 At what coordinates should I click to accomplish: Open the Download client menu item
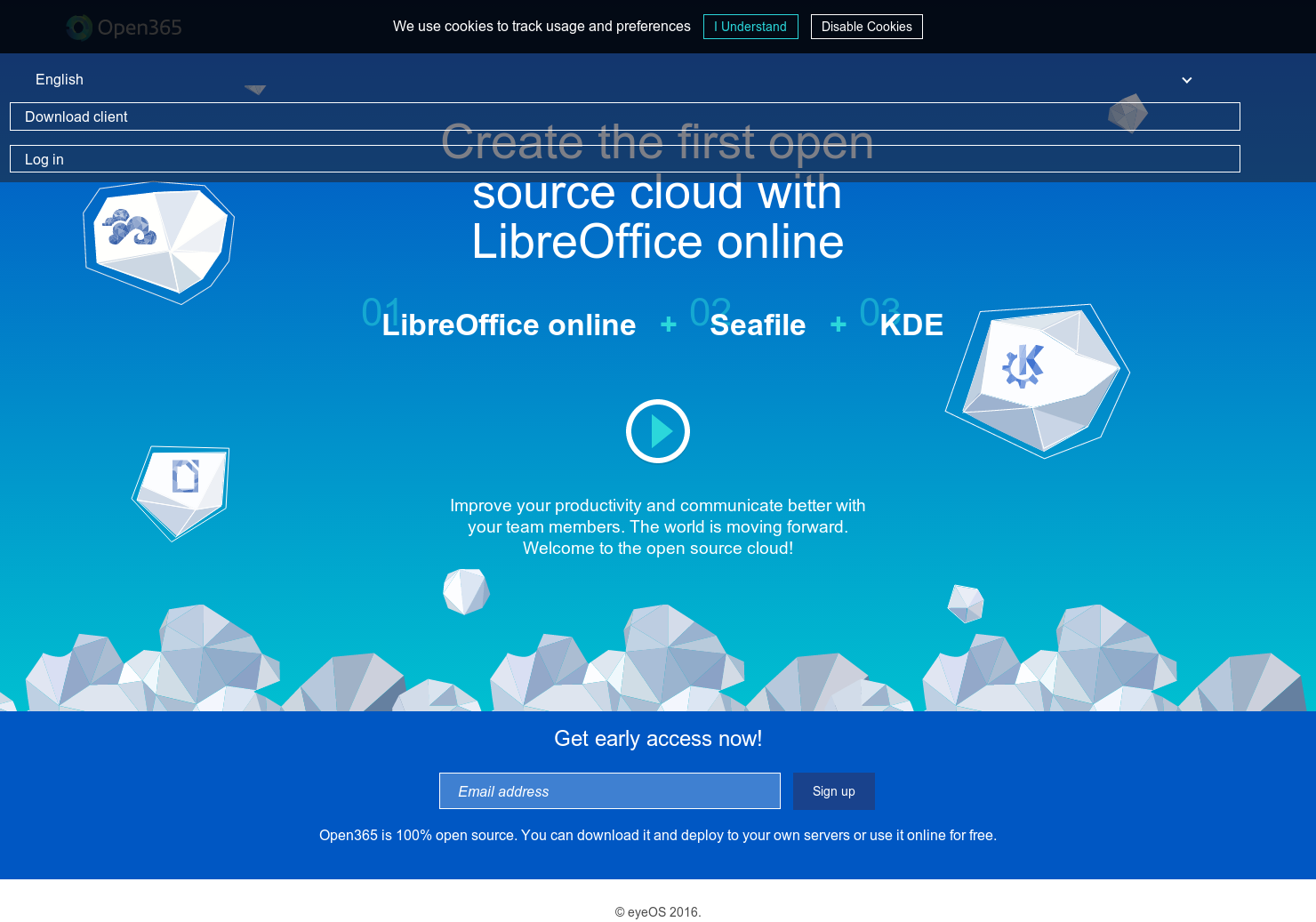point(625,116)
